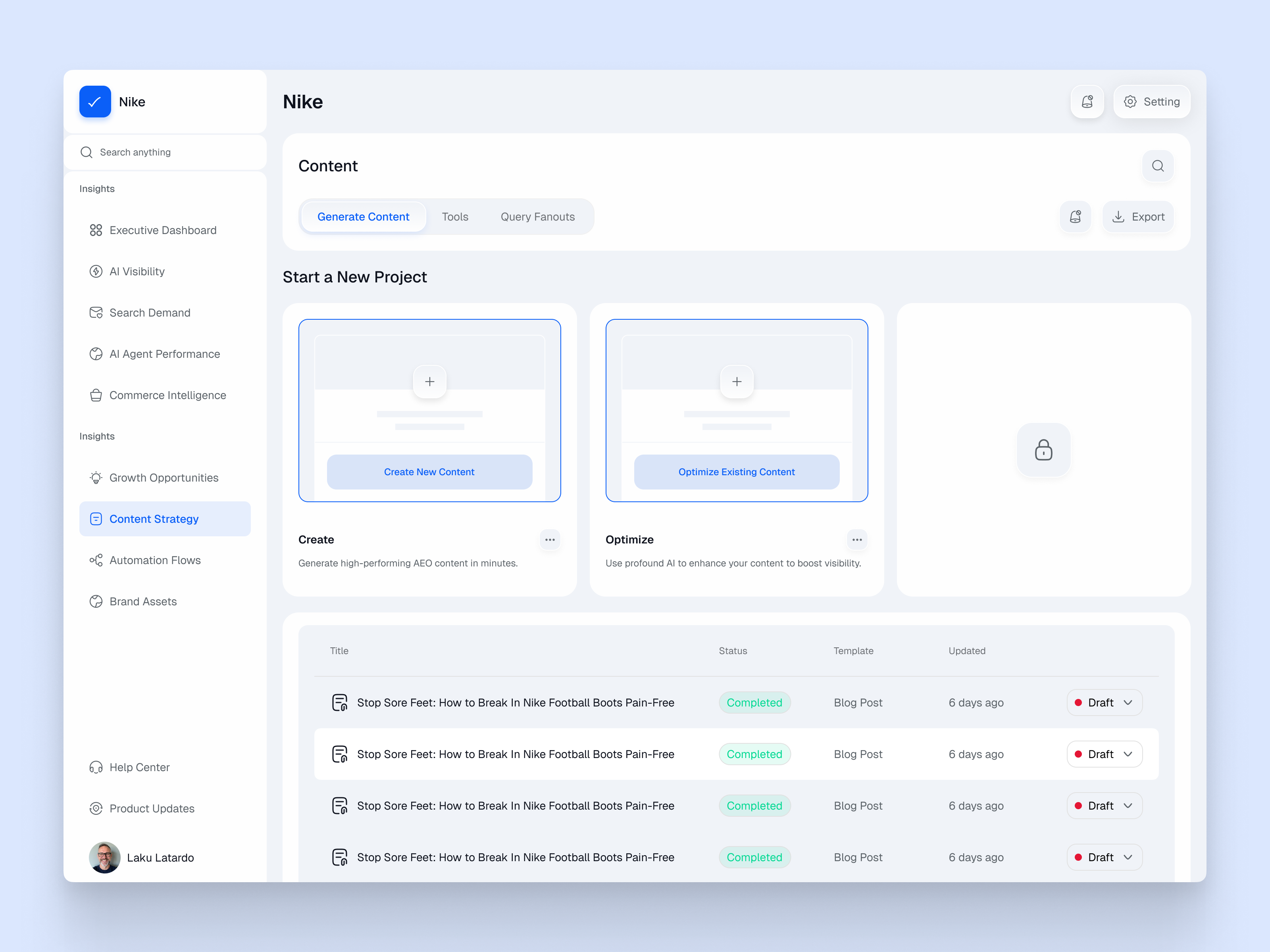Click the Brand Assets sidebar icon
The width and height of the screenshot is (1270, 952).
[96, 601]
